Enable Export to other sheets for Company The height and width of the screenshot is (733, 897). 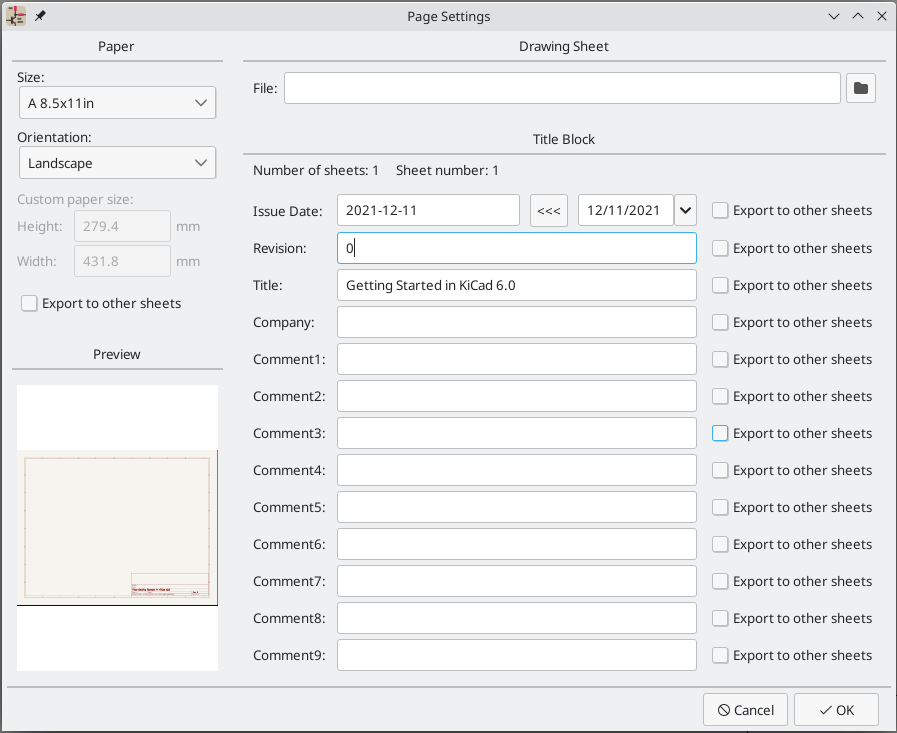(x=719, y=322)
